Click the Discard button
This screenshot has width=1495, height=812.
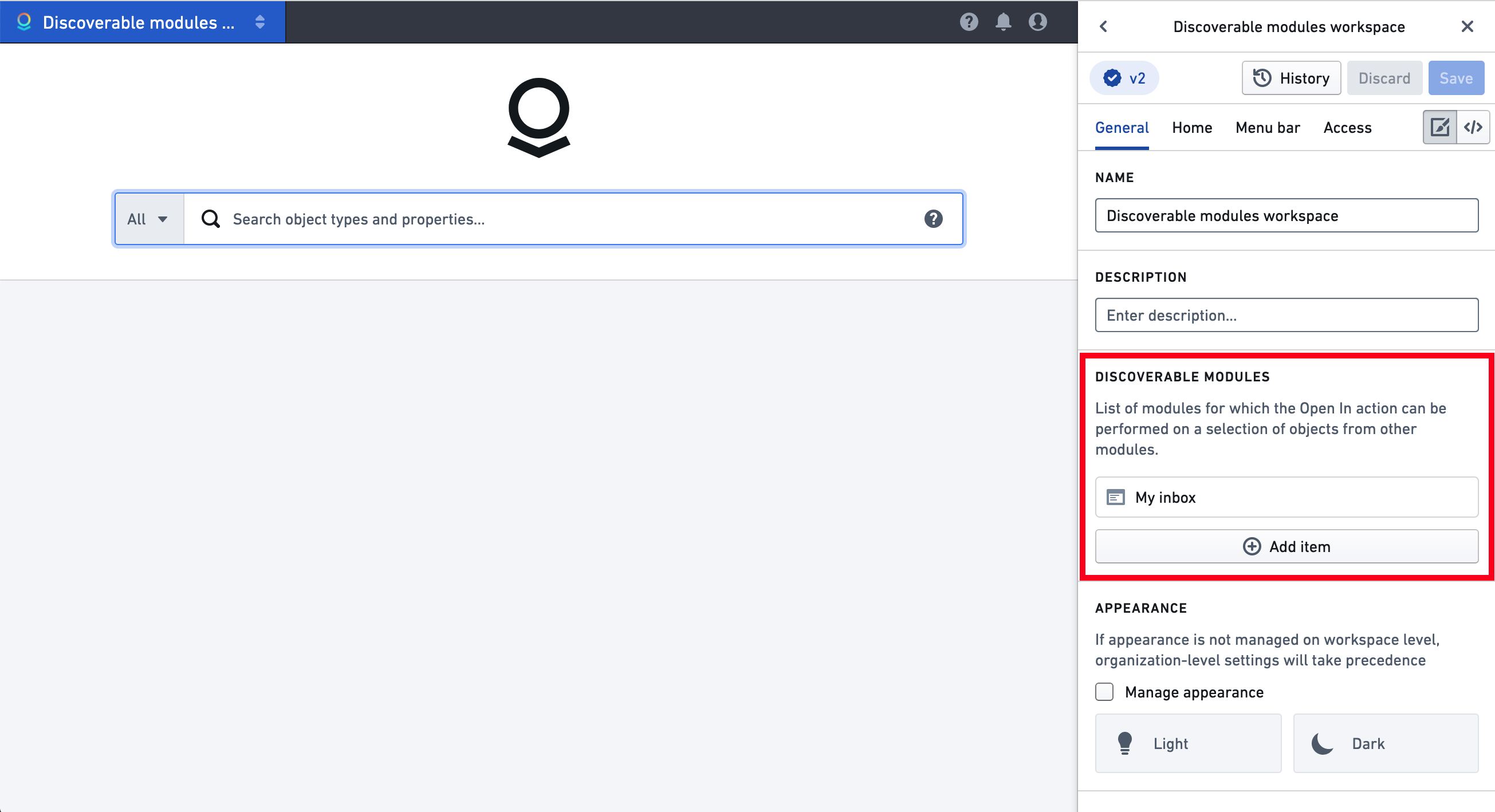[1384, 78]
